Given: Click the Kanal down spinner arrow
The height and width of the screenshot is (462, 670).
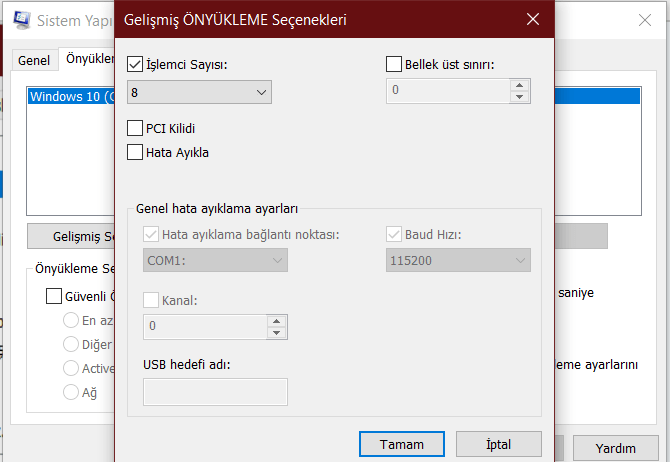Looking at the screenshot, I should click(275, 332).
